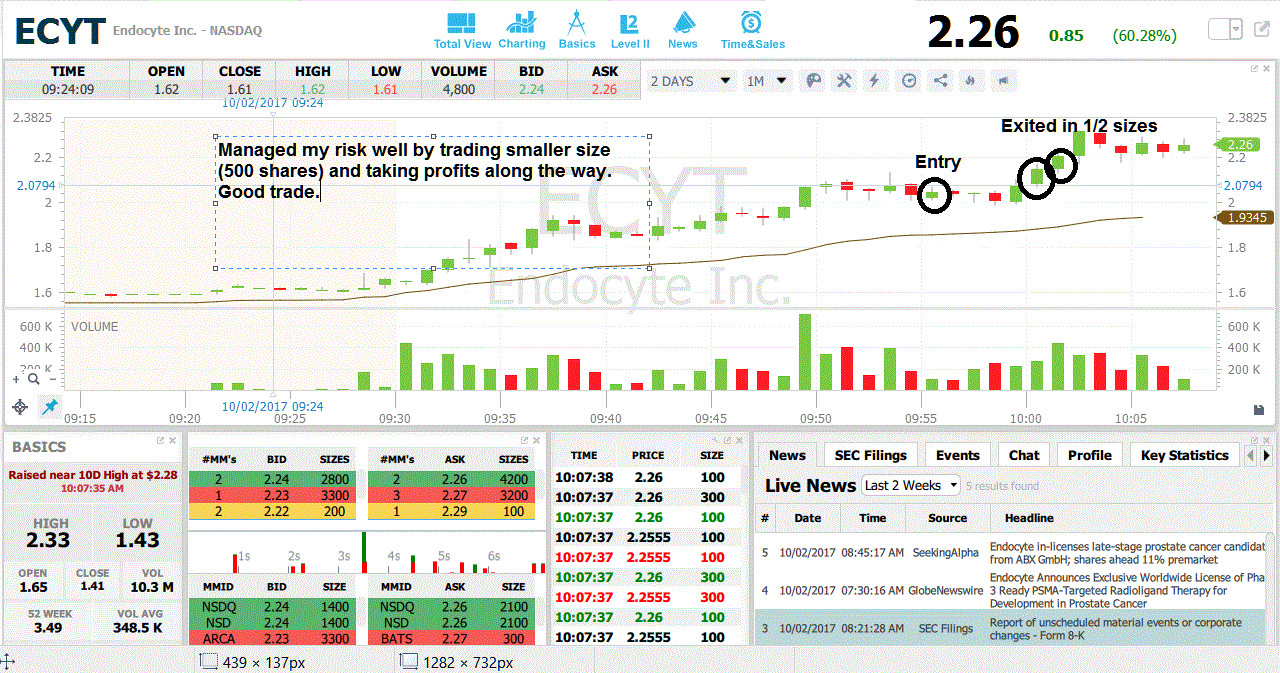Open the News module
Screen dimensions: 1280x673
683,30
